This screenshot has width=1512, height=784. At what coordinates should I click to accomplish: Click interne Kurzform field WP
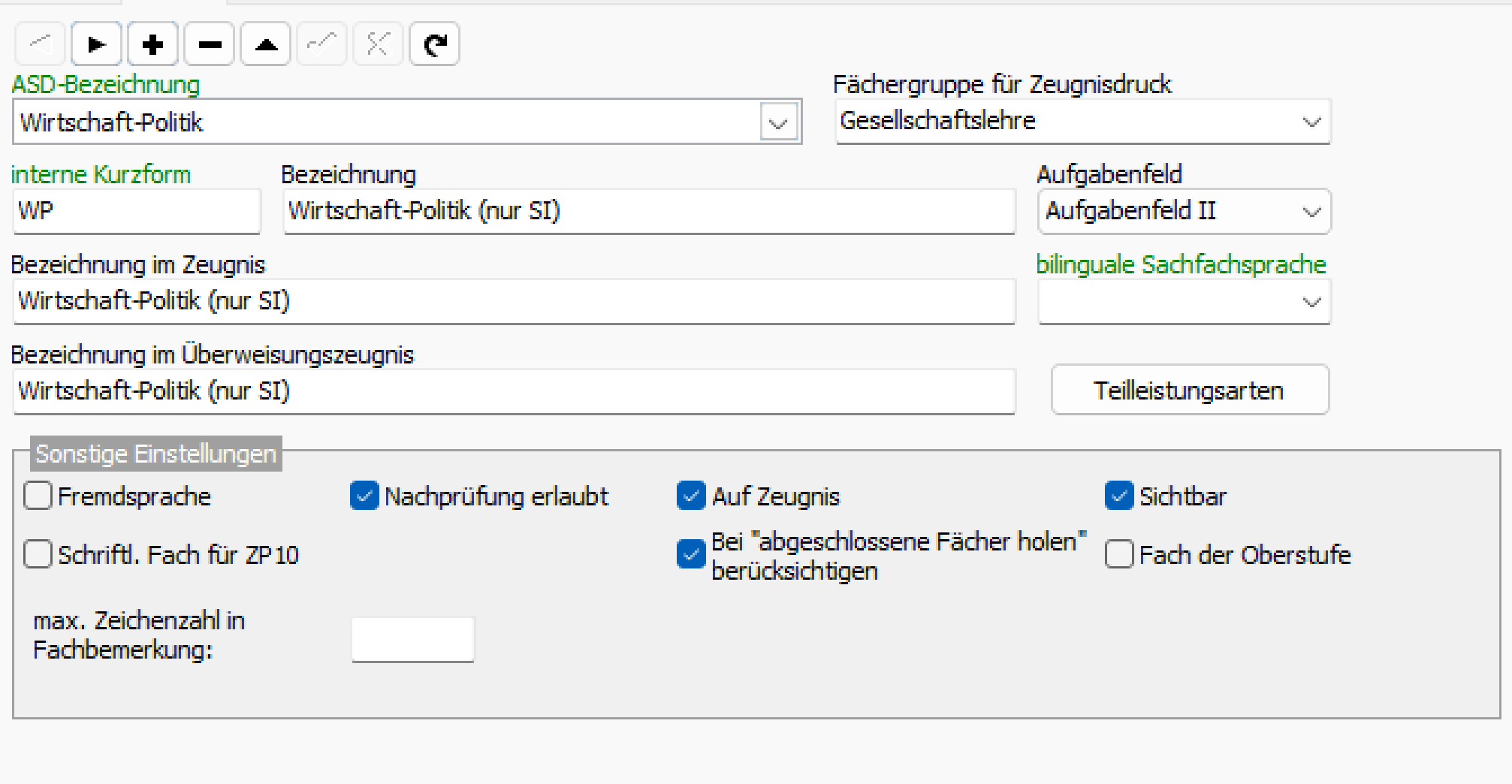(x=137, y=211)
